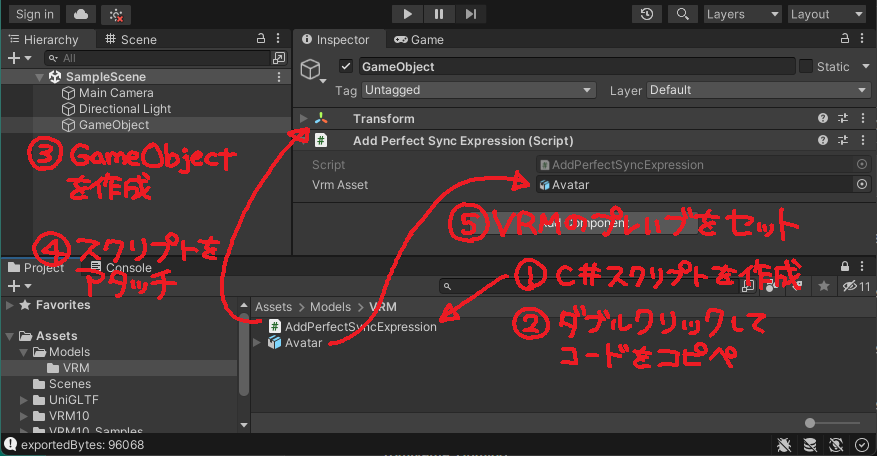This screenshot has height=456, width=877.
Task: Select Main Camera in Hierarchy
Action: pos(116,93)
